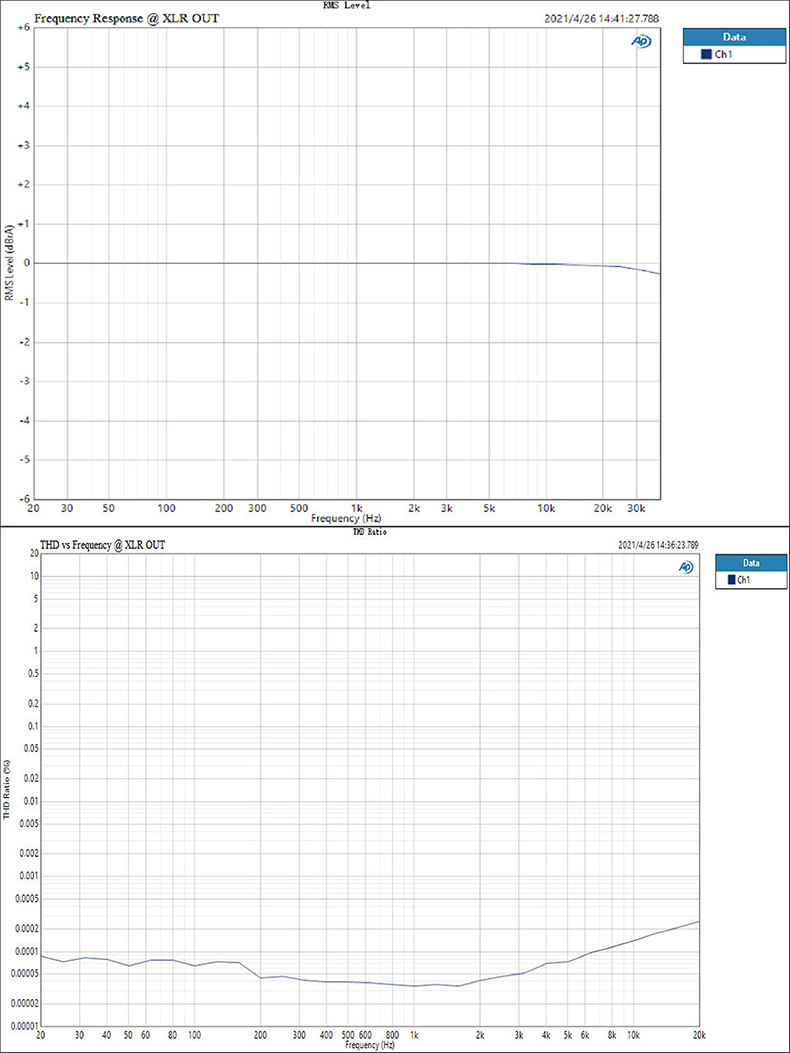This screenshot has width=790, height=1053.
Task: Click the 0.00005 tick on the THD Ratio axis
Action: (24, 974)
